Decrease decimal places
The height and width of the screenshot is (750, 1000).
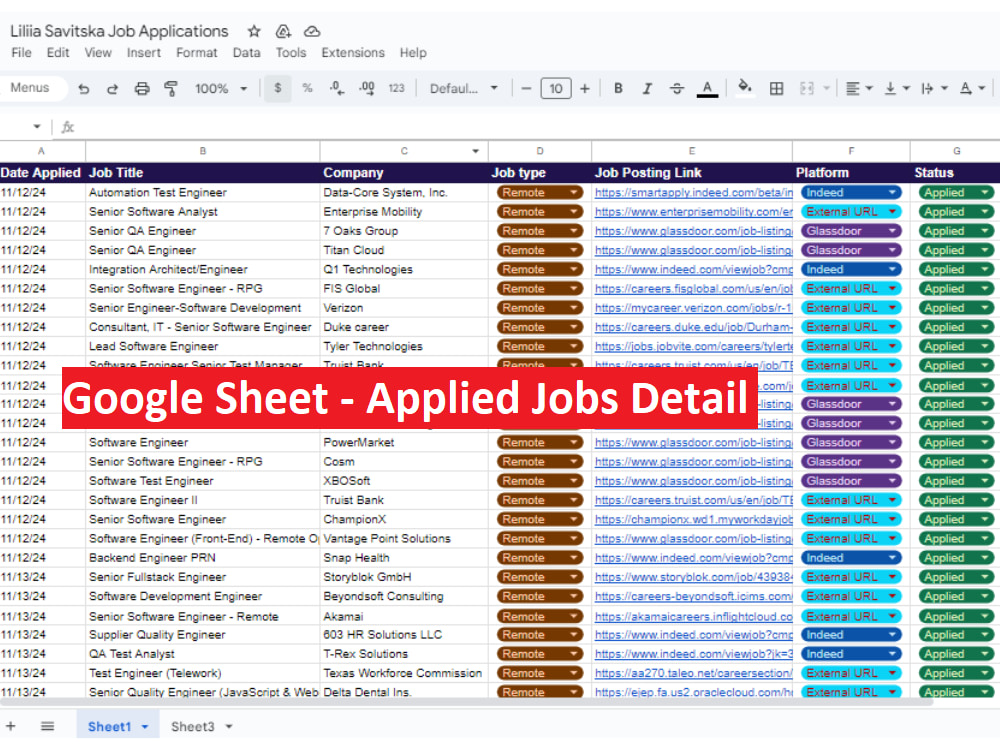(x=337, y=88)
